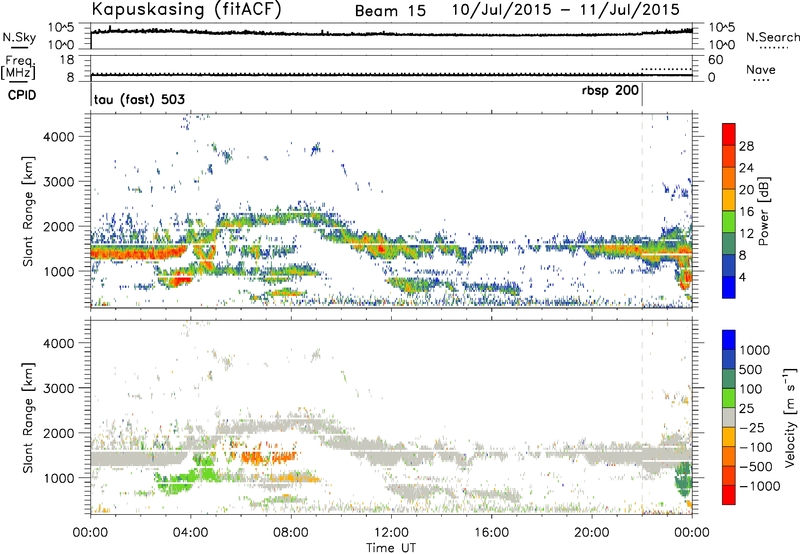The image size is (800, 554).
Task: Click the 'CPID' row label
Action: [22, 95]
